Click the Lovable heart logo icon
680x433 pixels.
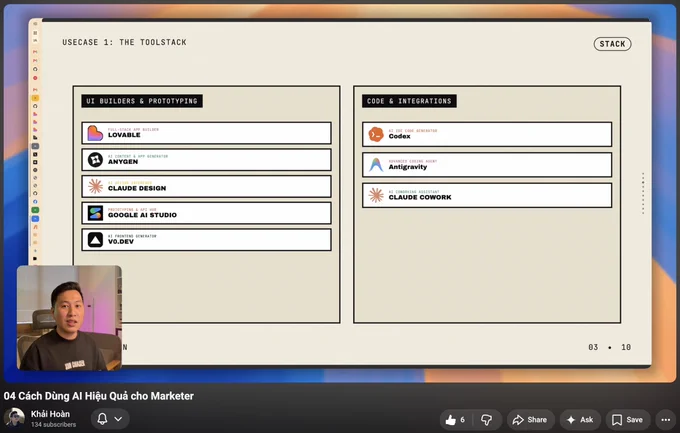pos(95,133)
